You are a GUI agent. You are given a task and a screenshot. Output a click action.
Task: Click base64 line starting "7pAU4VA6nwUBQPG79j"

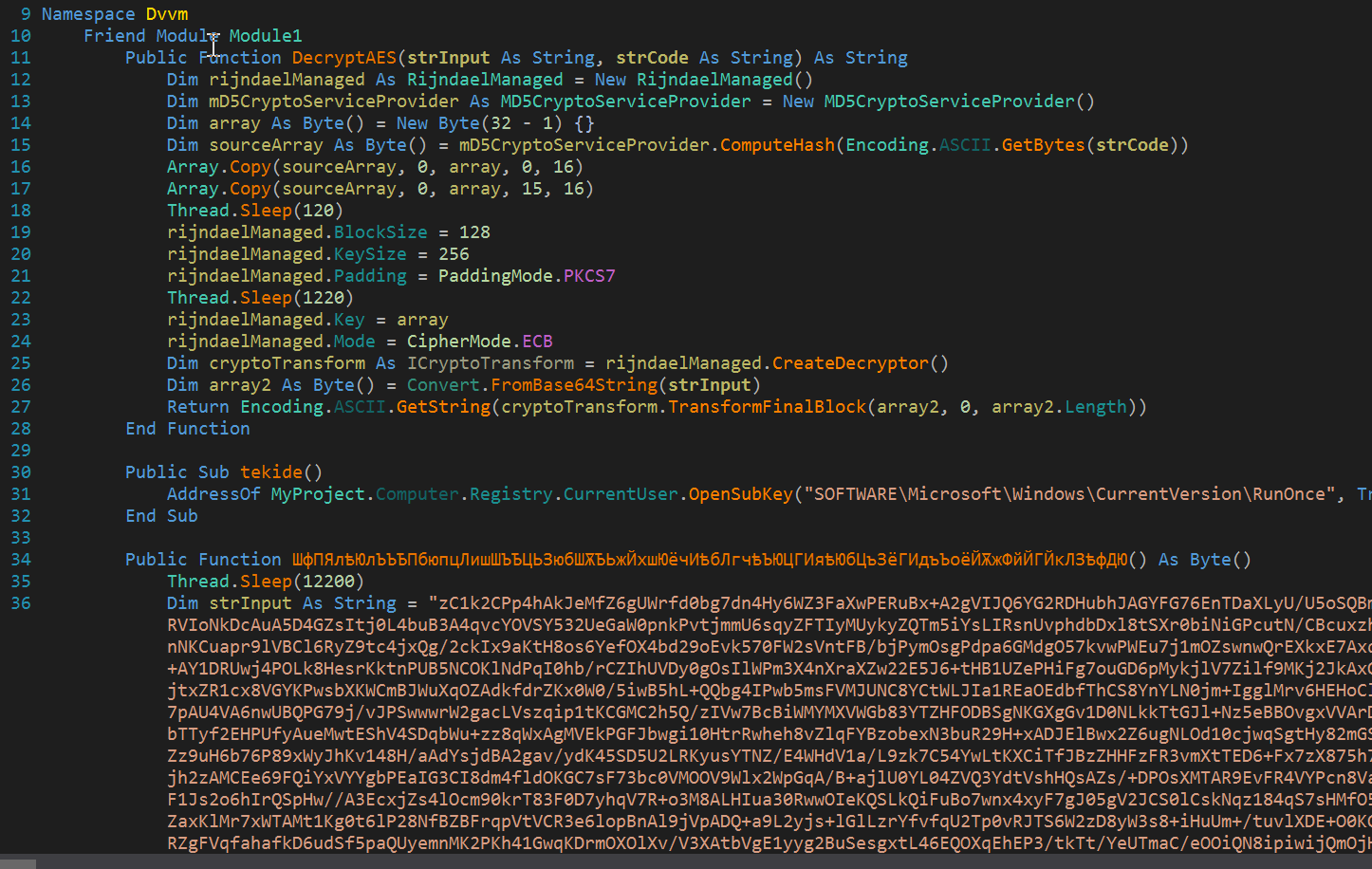[769, 712]
